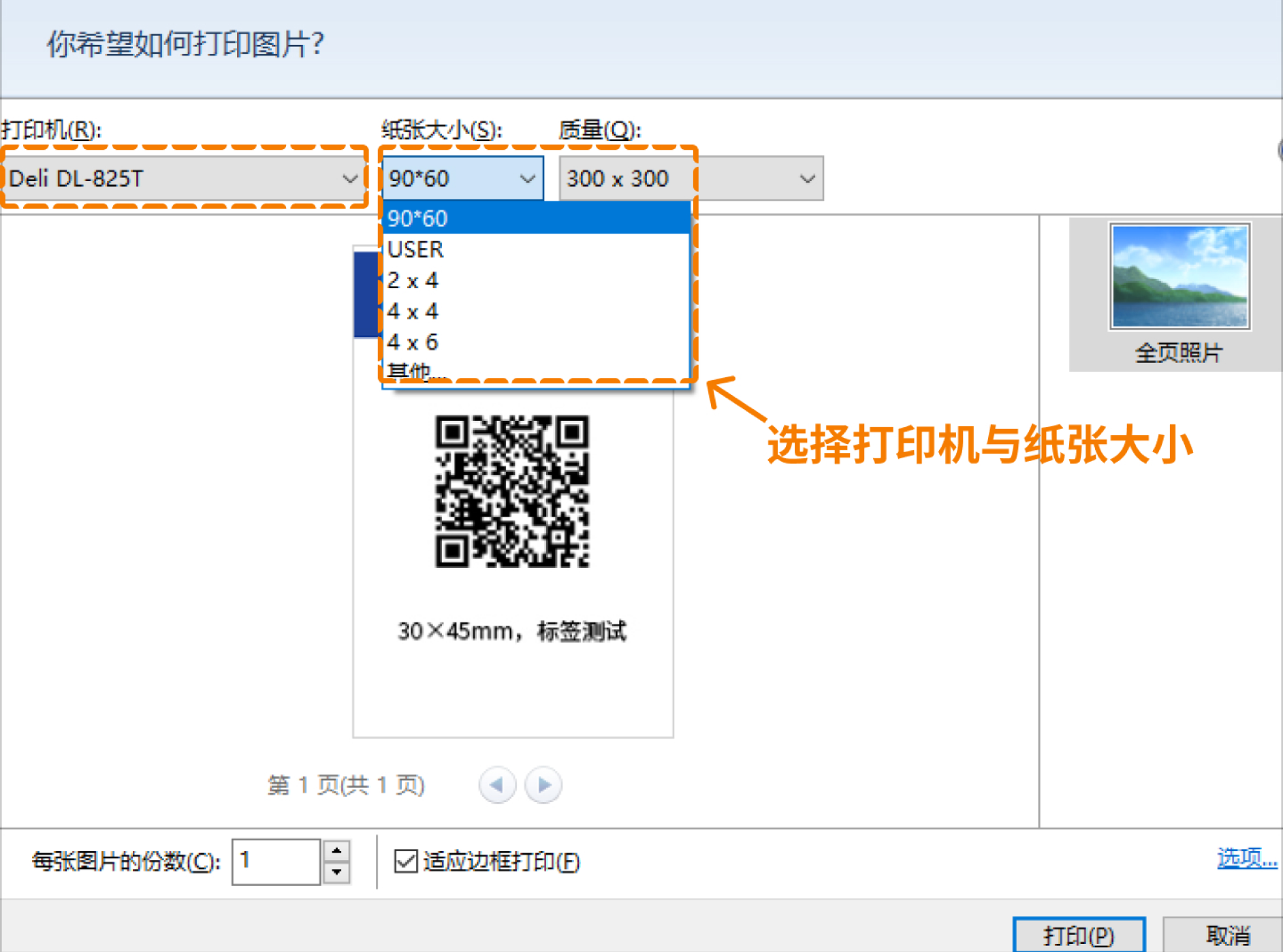Choose 2 x 4 paper size
The height and width of the screenshot is (952, 1283).
pyautogui.click(x=537, y=280)
